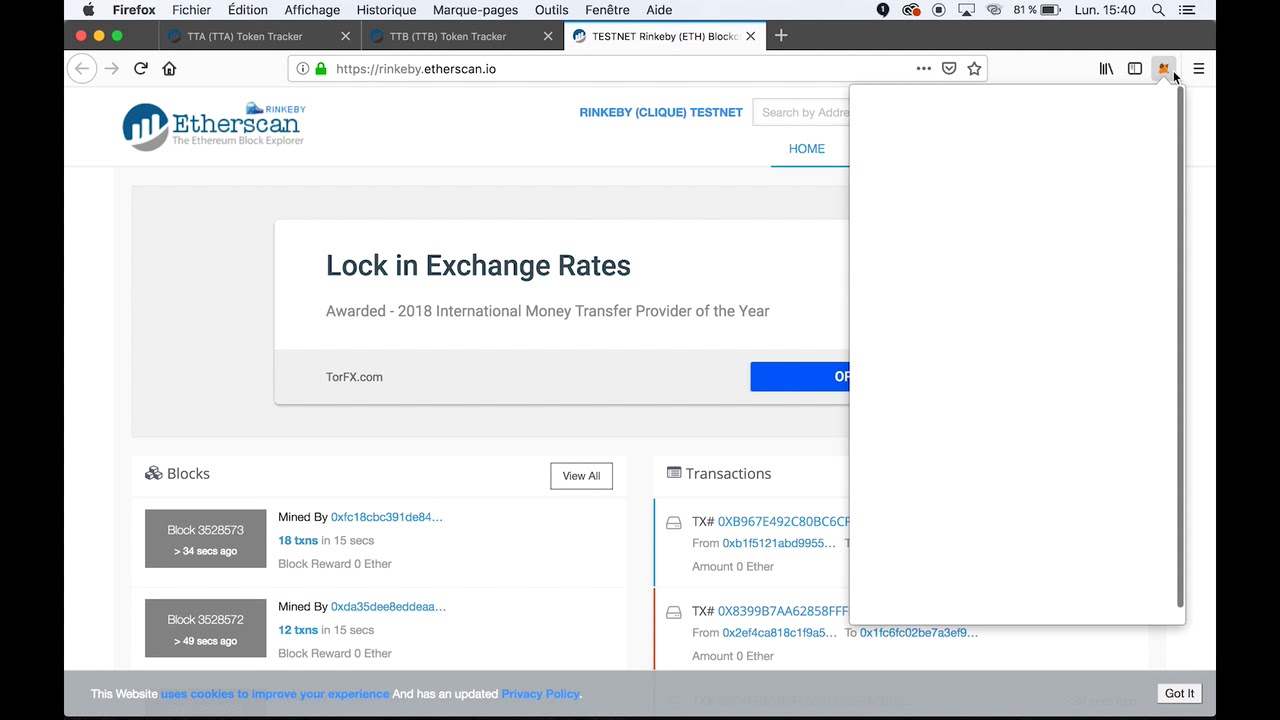1280x720 pixels.
Task: Click the popup panel vertical scrollbar
Action: click(1180, 348)
